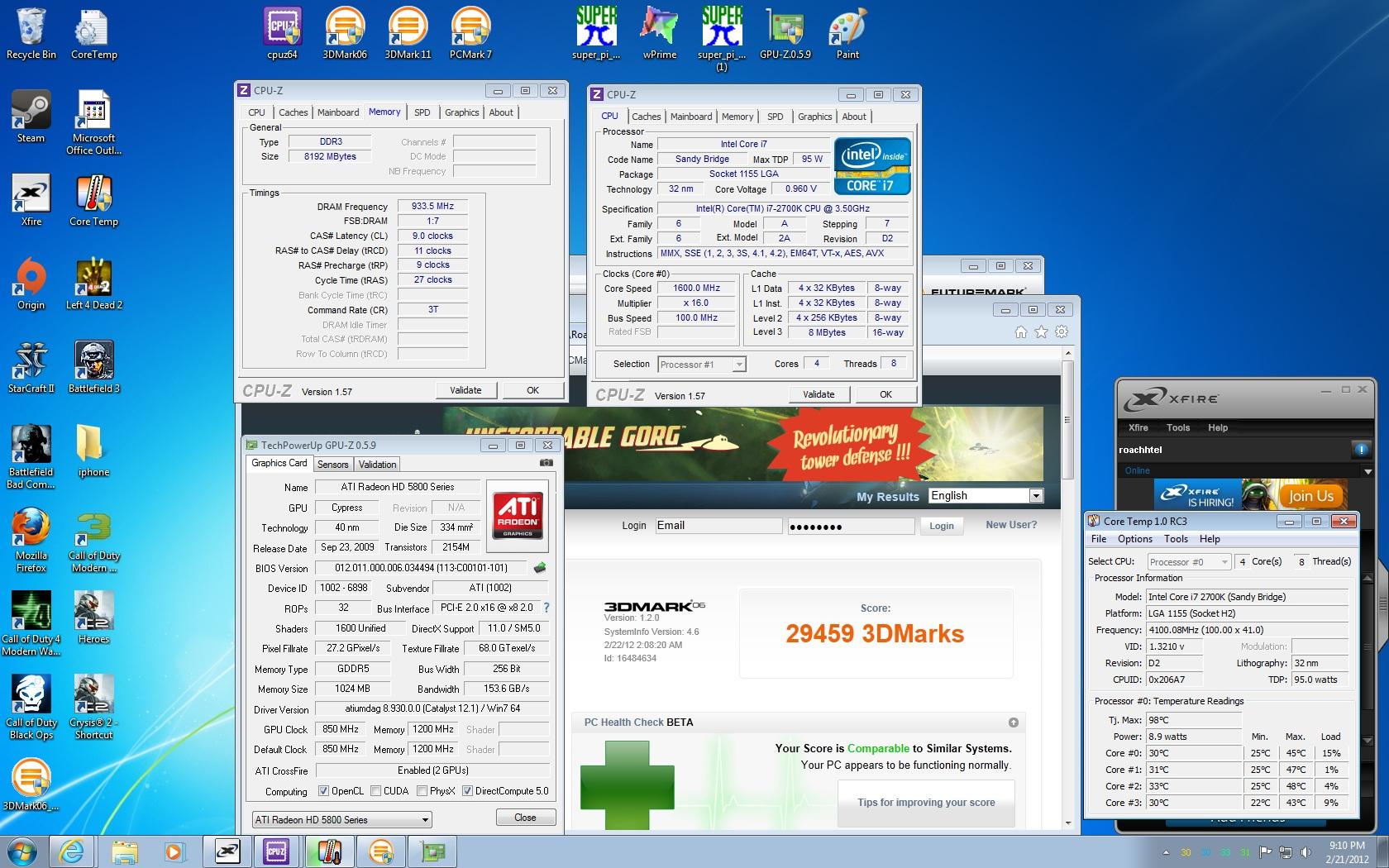Screen dimensions: 1389x868
Task: Open the File menu in Core Temp
Action: click(1099, 539)
